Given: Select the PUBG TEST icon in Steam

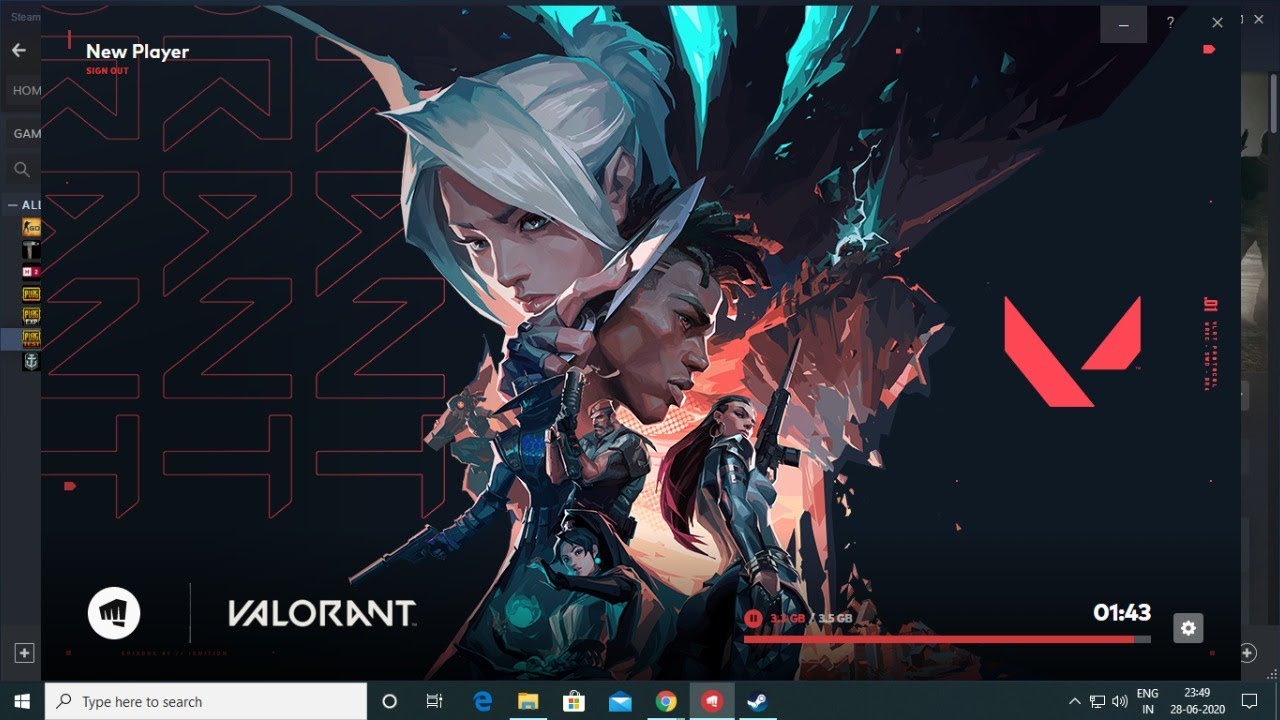Looking at the screenshot, I should click(x=31, y=339).
